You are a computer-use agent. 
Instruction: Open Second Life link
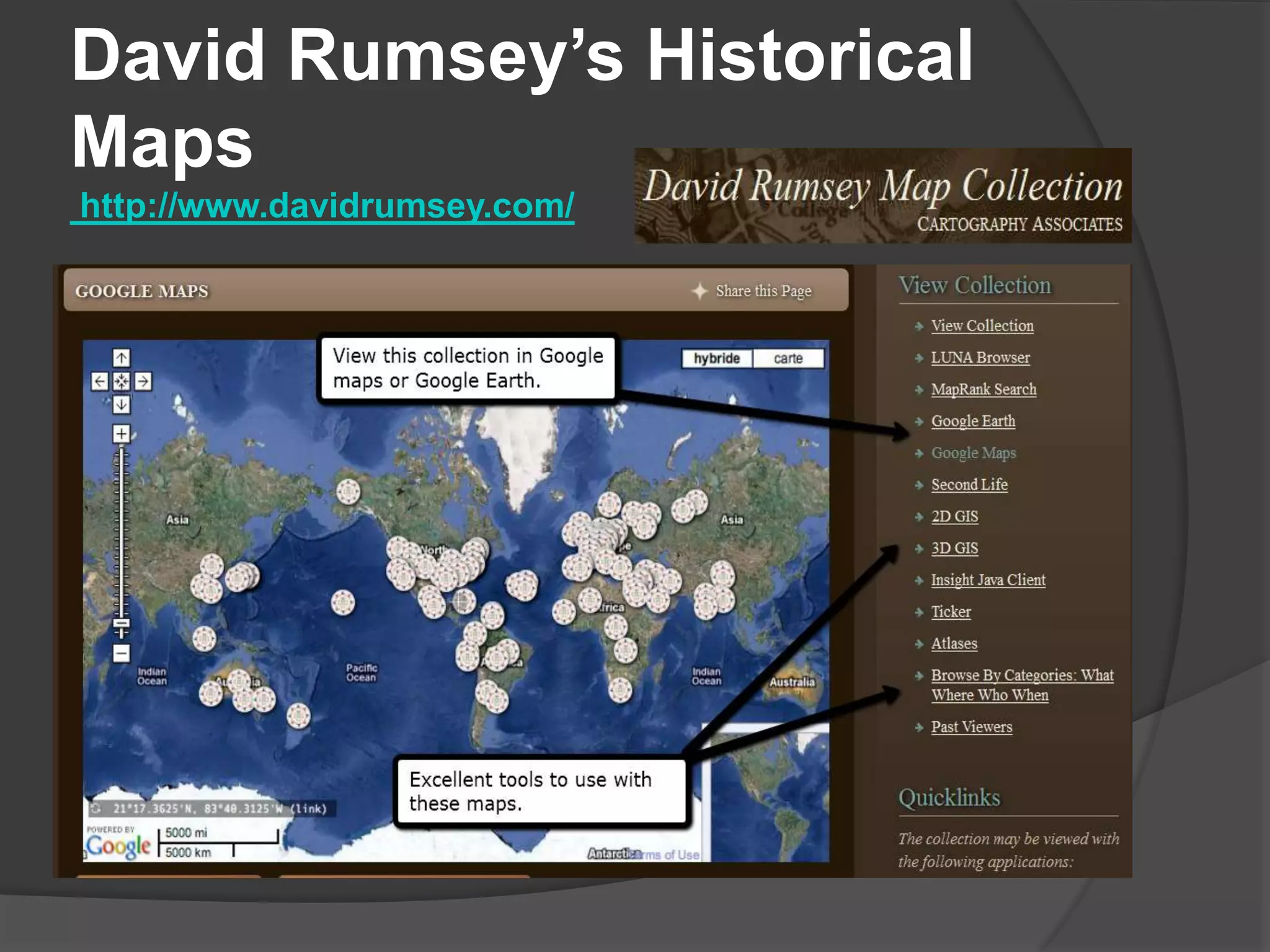click(x=969, y=485)
